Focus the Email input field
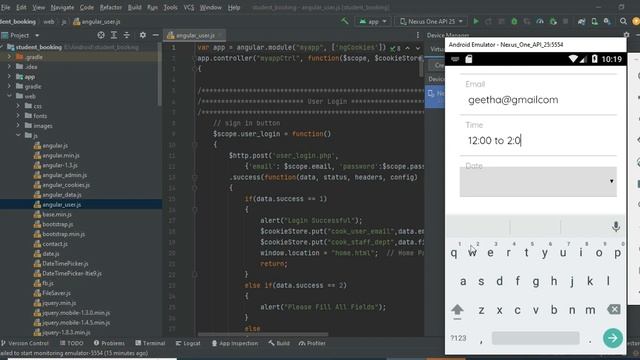 pos(538,100)
